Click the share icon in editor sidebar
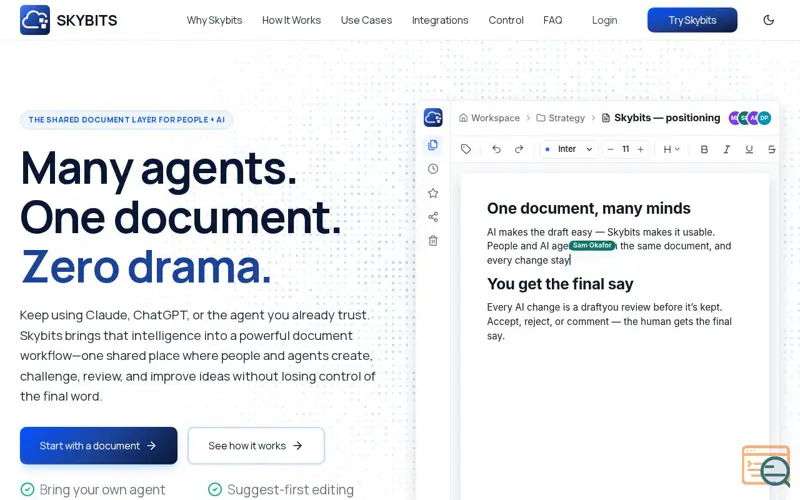 pos(433,217)
